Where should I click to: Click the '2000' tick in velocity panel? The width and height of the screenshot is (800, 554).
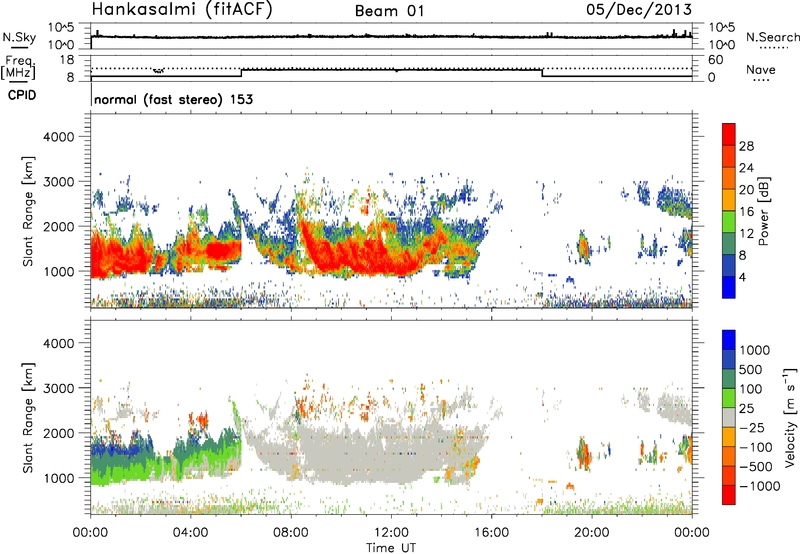pyautogui.click(x=58, y=433)
